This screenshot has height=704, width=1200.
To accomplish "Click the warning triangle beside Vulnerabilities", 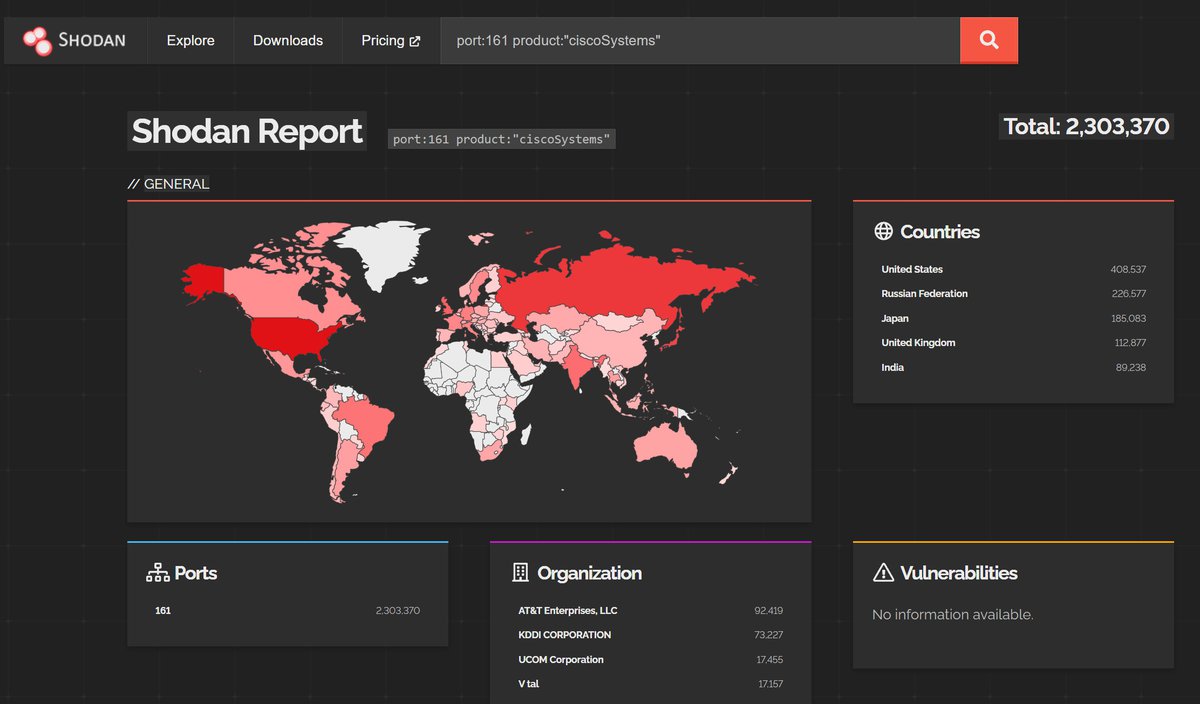I will coord(883,573).
